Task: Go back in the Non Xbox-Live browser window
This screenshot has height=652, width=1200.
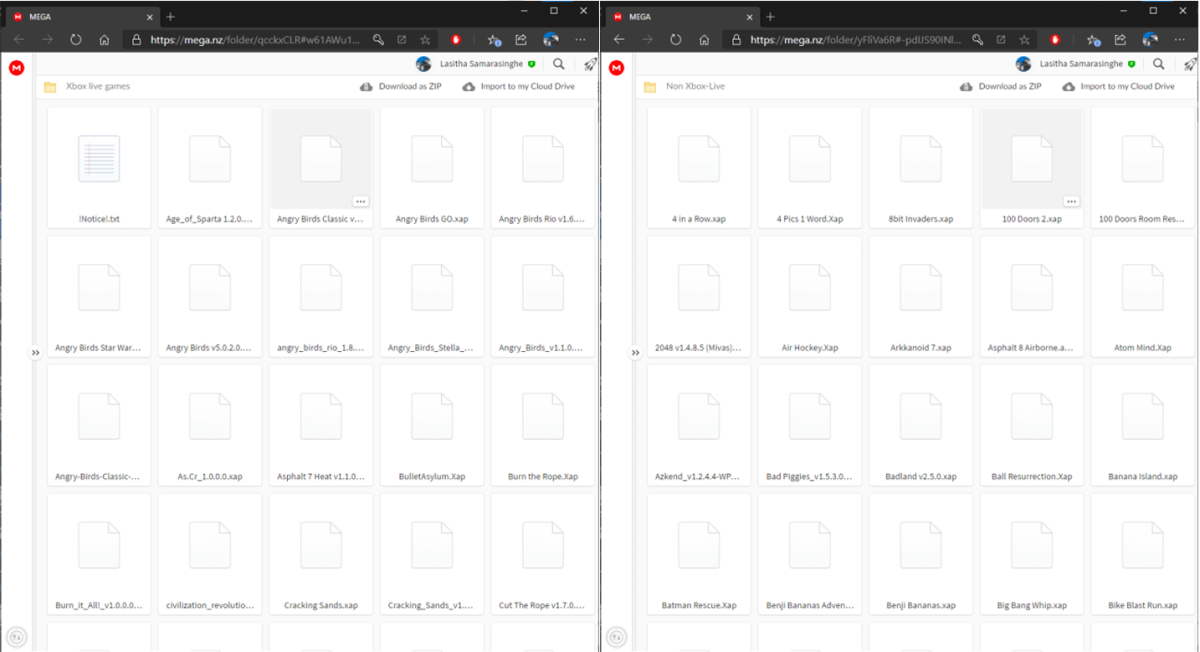Action: [619, 40]
